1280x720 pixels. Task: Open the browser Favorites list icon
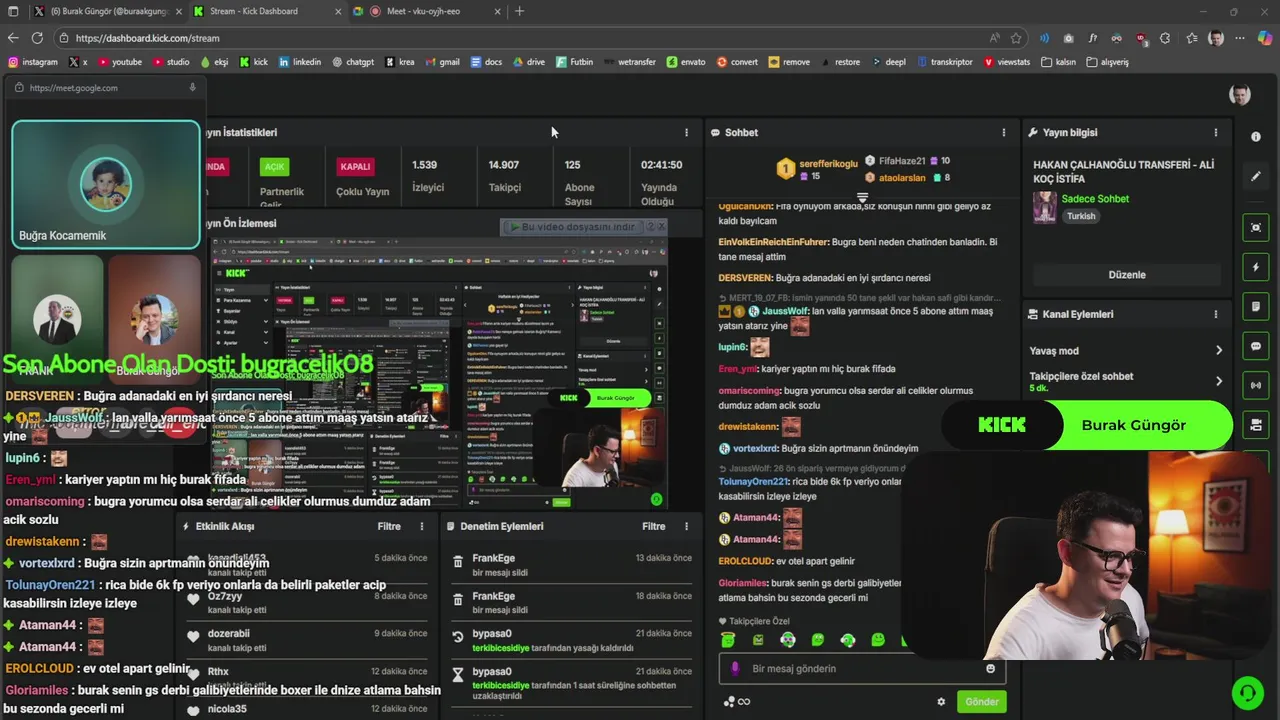(1192, 38)
